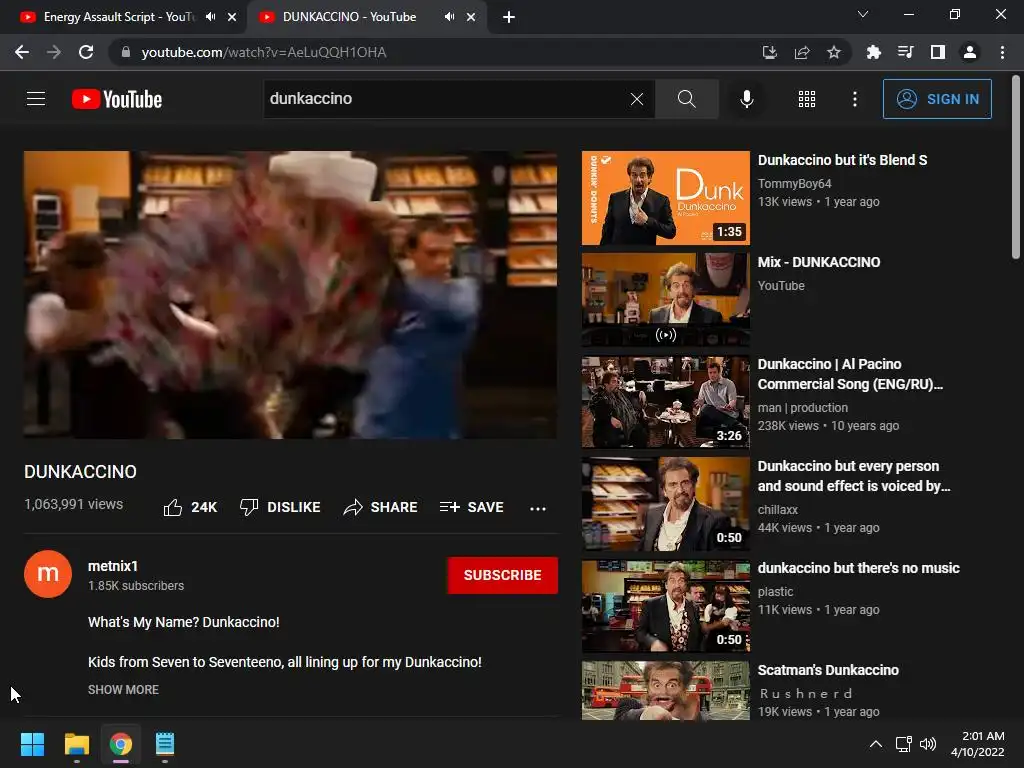The image size is (1024, 768).
Task: Open Notepad from the taskbar
Action: [x=165, y=744]
